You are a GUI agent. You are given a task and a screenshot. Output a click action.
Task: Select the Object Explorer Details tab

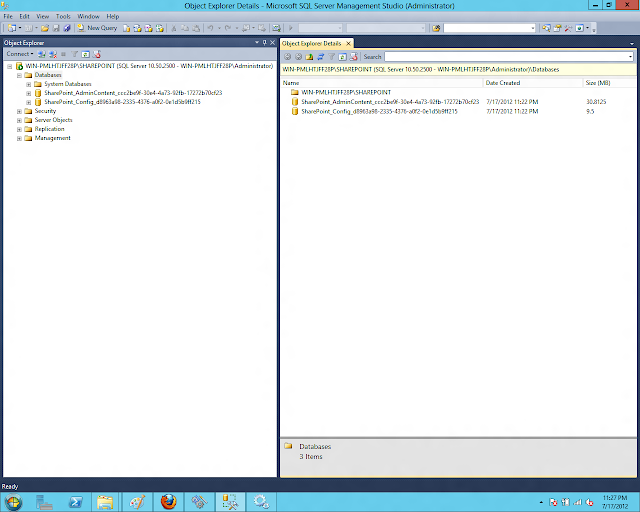point(311,43)
